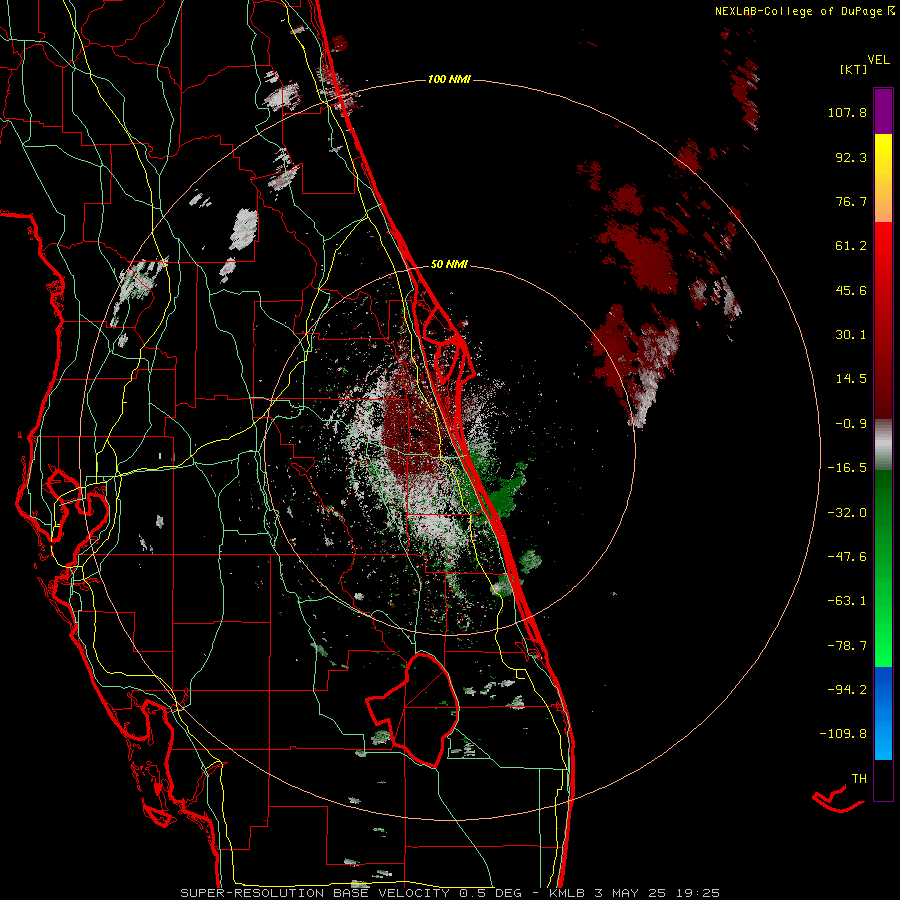900x900 pixels.
Task: Click the -94.2 velocity scale value
Action: tap(847, 689)
